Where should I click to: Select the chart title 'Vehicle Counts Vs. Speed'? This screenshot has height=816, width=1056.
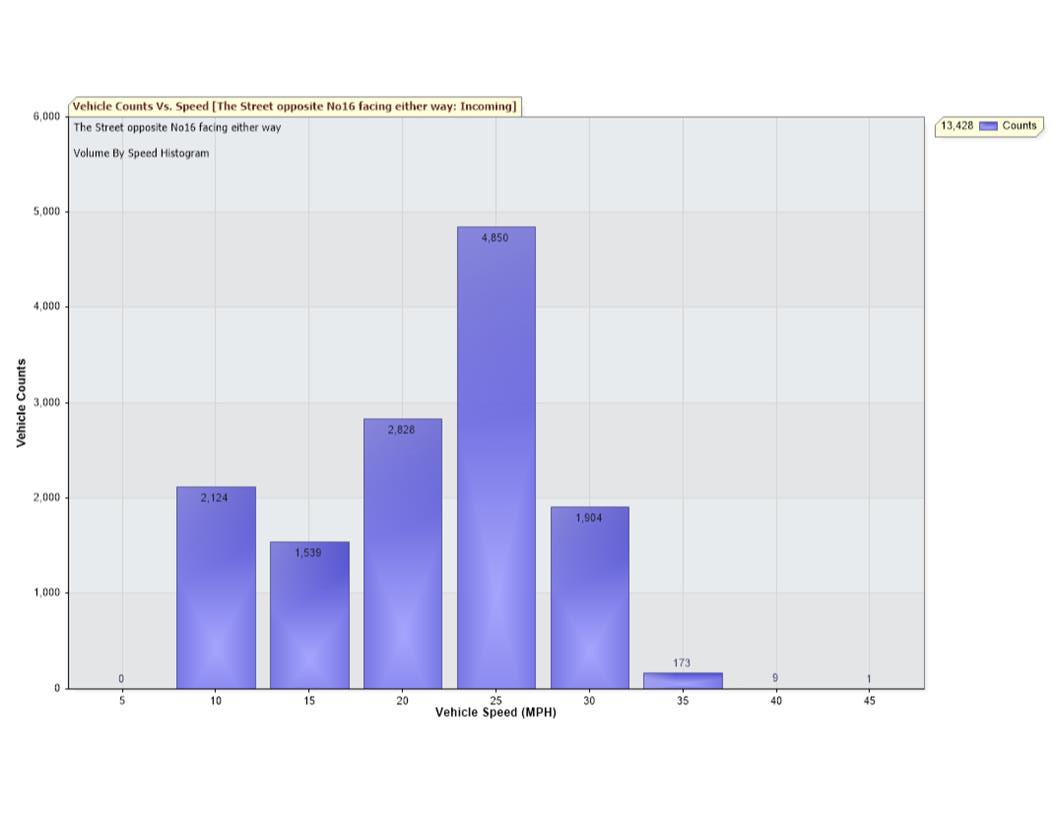(x=294, y=107)
